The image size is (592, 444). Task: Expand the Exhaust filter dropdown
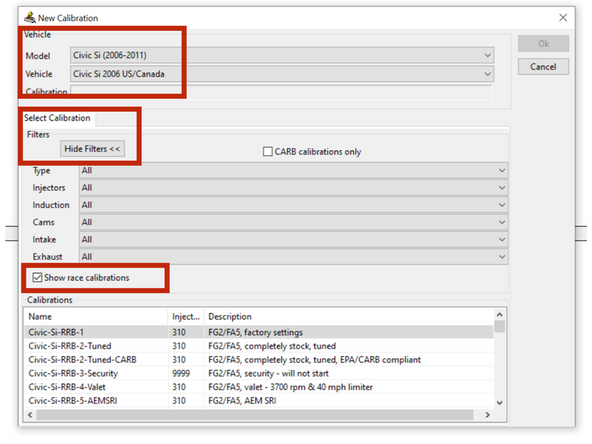293,257
